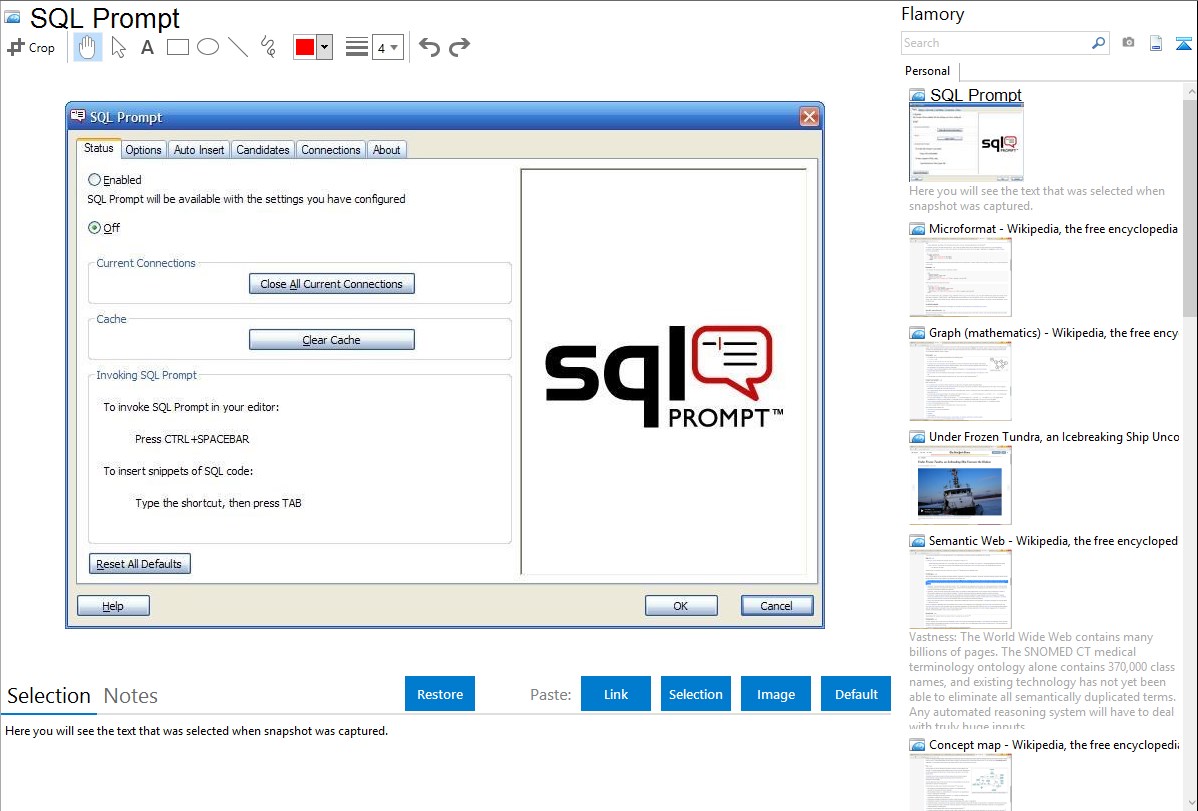The width and height of the screenshot is (1198, 811).
Task: Pick the ellipse drawing tool
Action: coord(208,47)
